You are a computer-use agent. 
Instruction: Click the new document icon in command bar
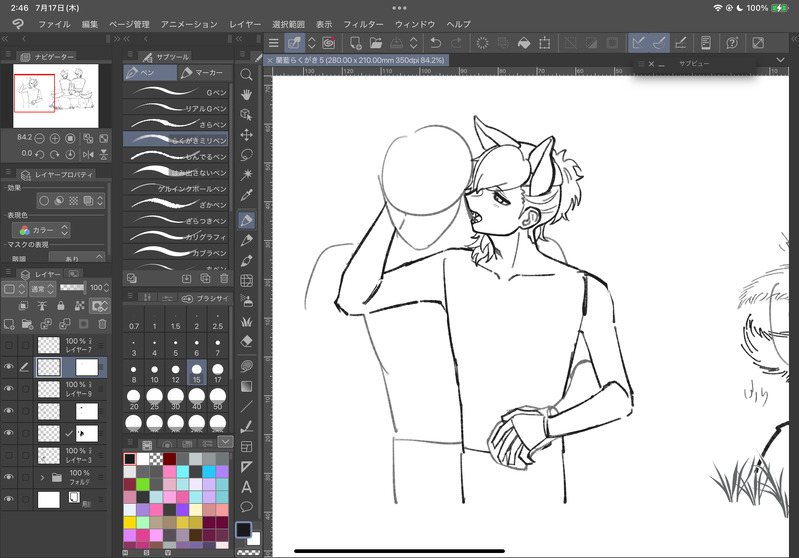[x=355, y=43]
